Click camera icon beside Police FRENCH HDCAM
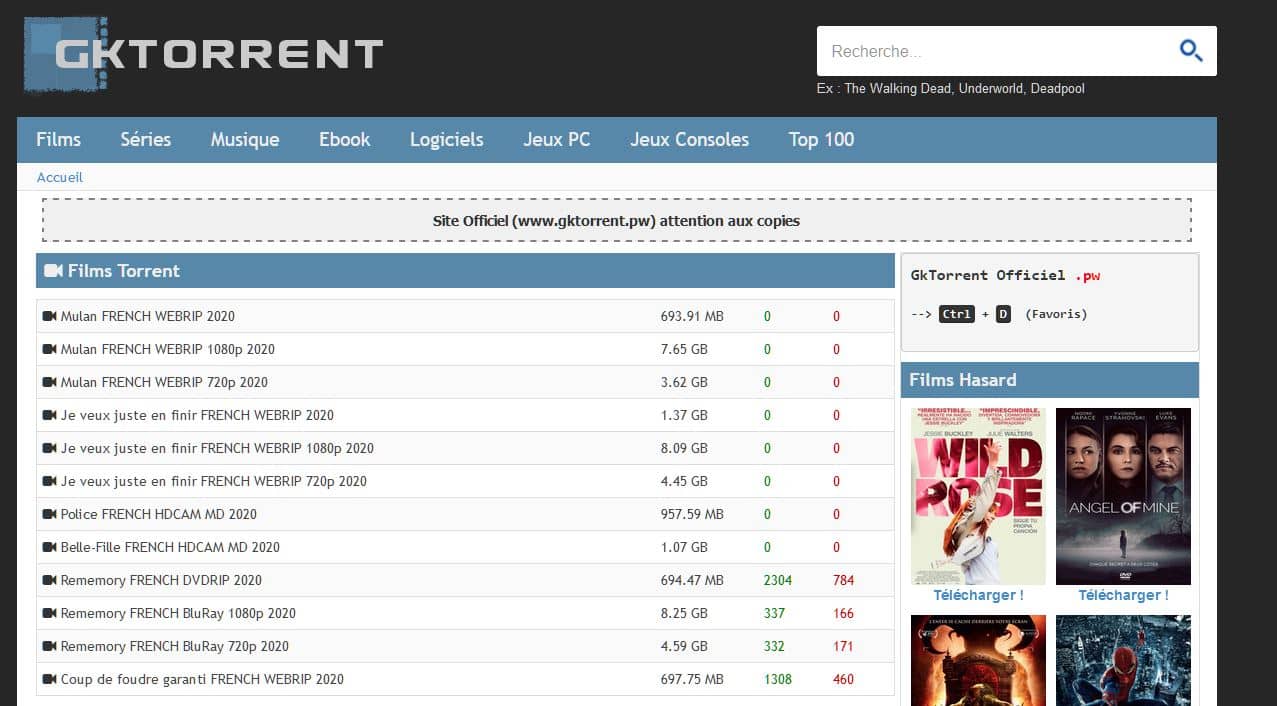The height and width of the screenshot is (706, 1277). click(x=49, y=514)
